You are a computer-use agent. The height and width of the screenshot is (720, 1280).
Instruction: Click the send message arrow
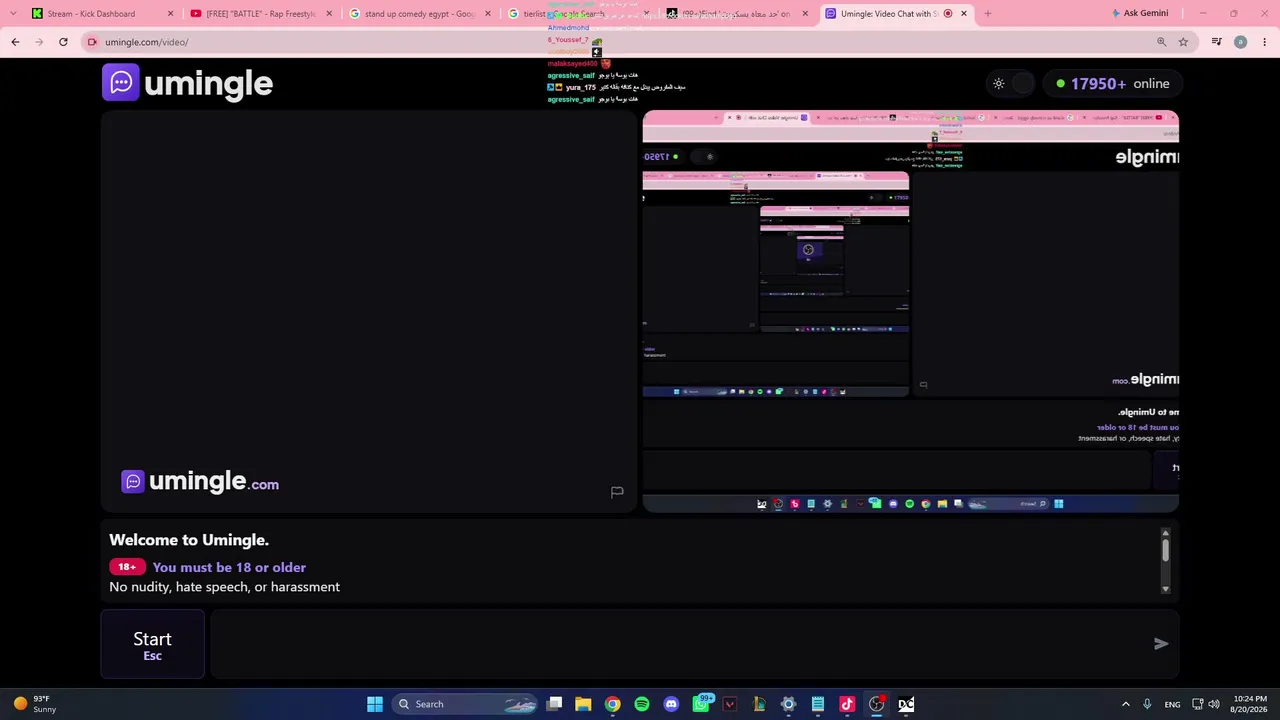(x=1161, y=644)
